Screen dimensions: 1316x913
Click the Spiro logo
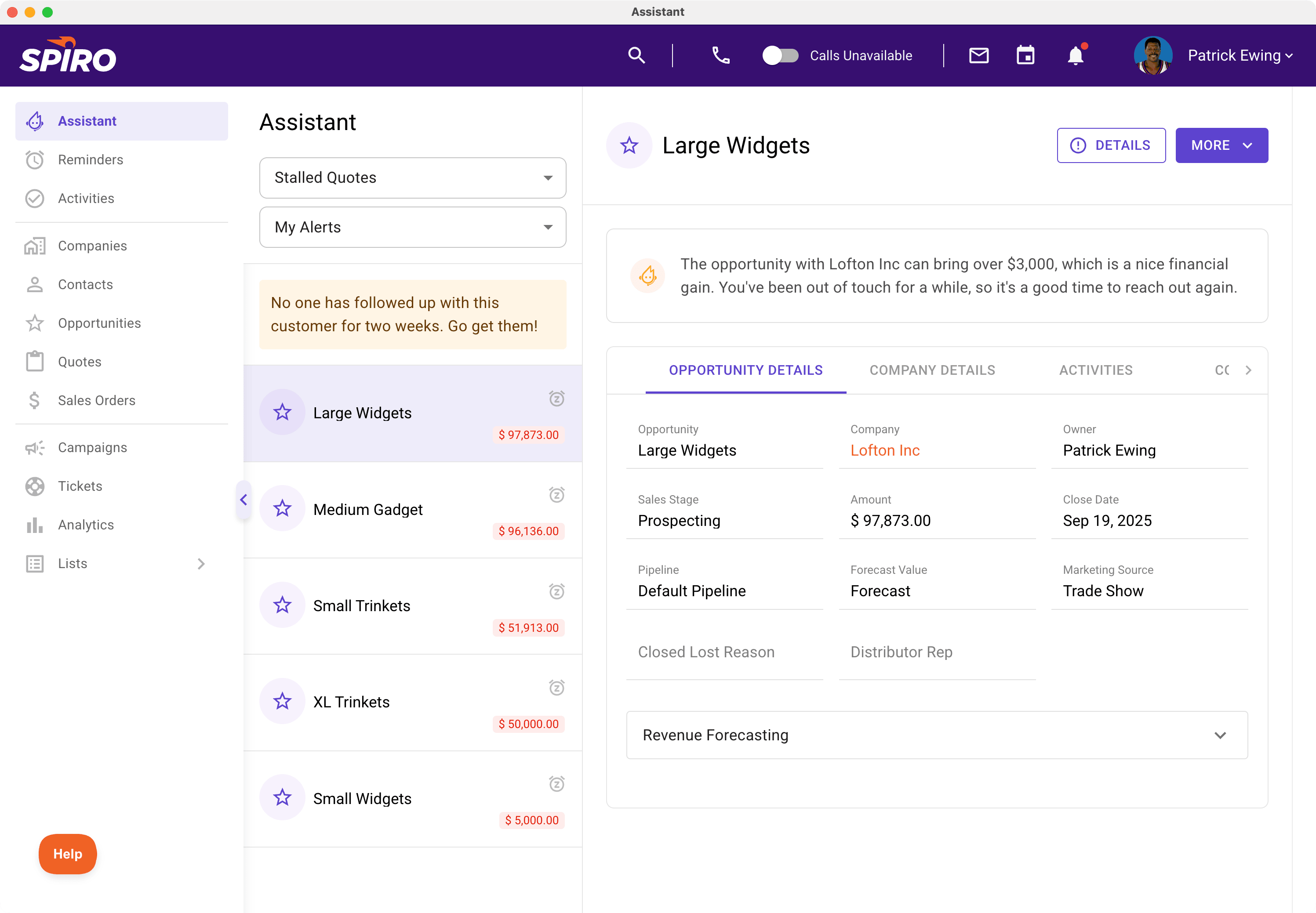68,55
